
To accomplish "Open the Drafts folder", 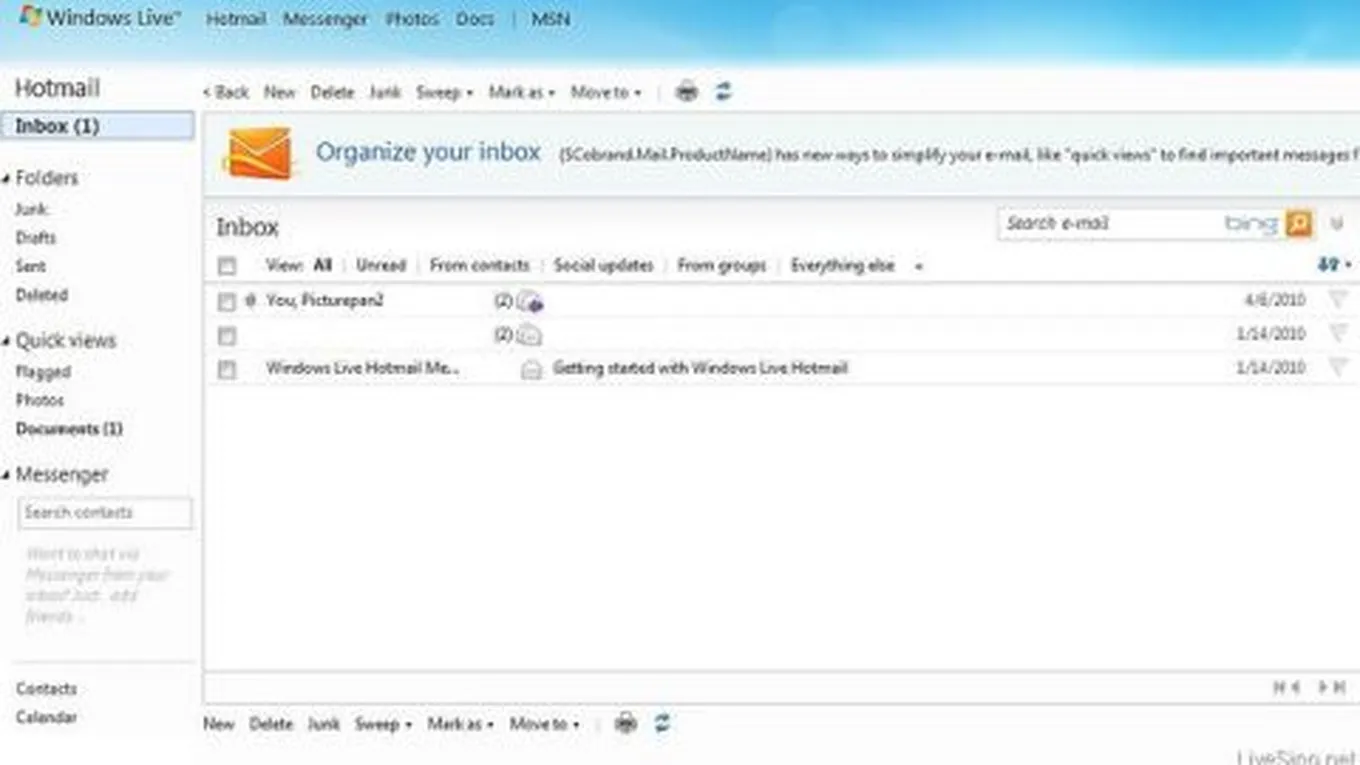I will [36, 238].
